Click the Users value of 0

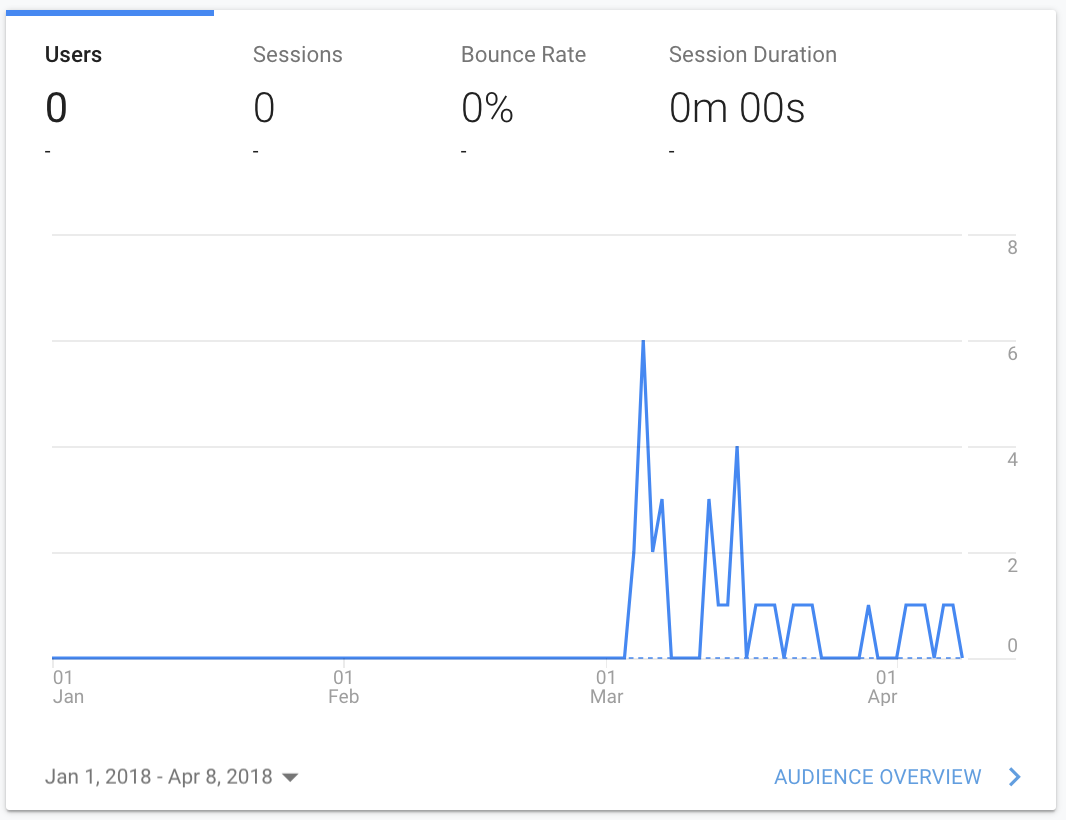(x=56, y=108)
